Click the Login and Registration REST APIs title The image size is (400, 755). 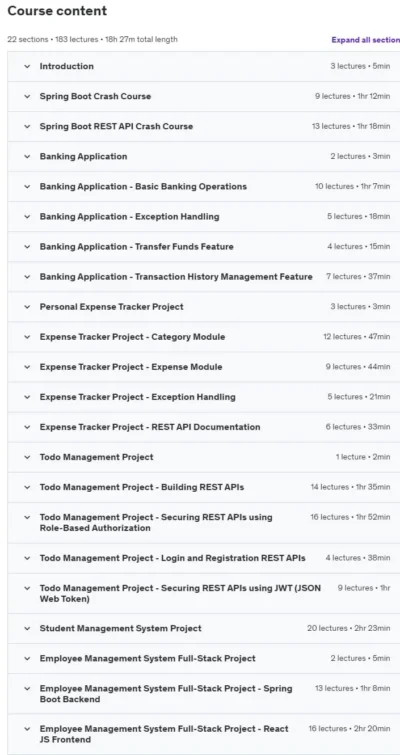(172, 558)
